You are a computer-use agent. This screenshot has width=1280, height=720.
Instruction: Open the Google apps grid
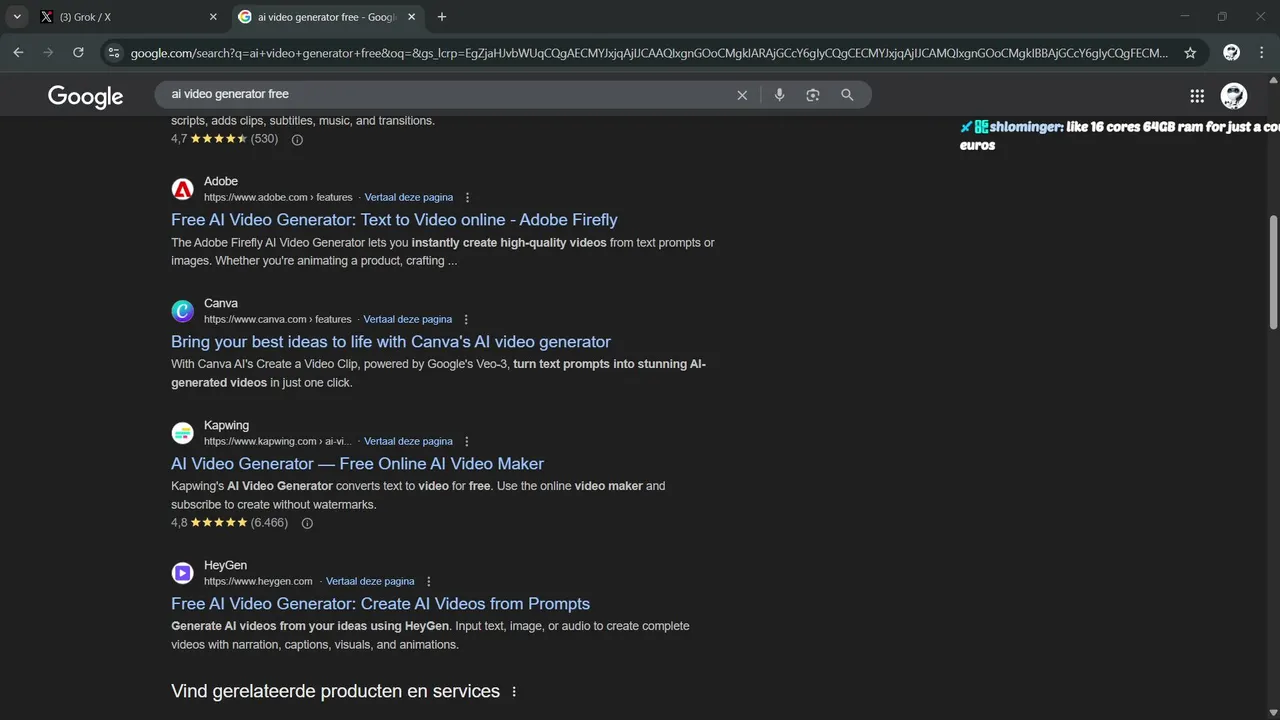coord(1197,96)
